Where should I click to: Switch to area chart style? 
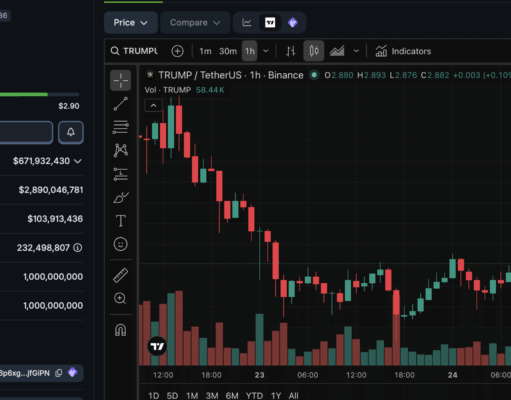point(337,51)
